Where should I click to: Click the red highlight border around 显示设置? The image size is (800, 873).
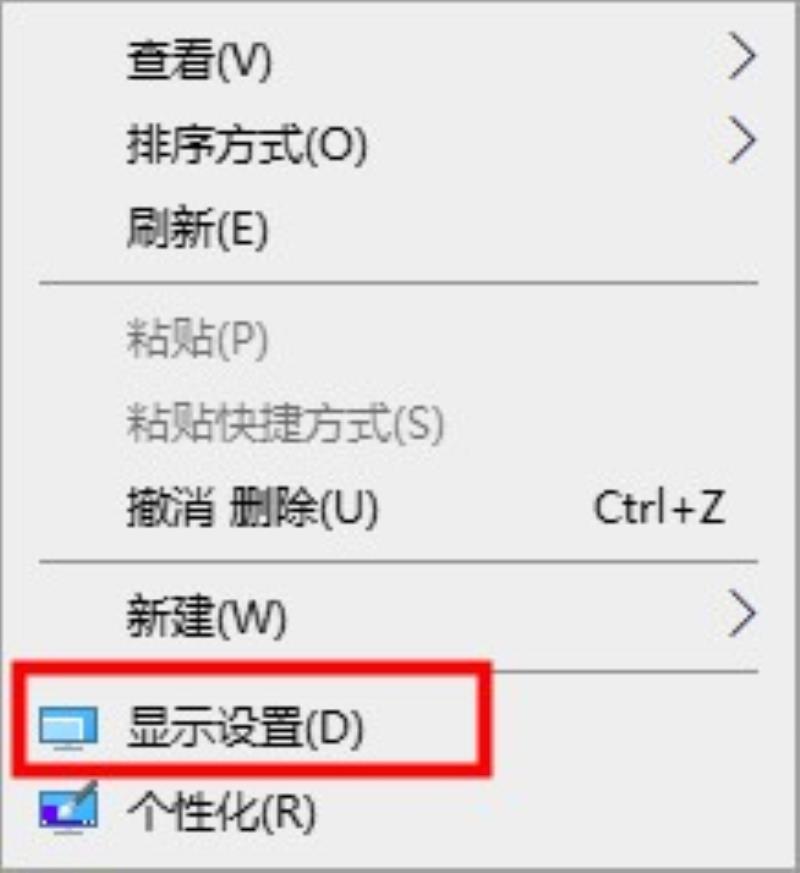click(252, 666)
